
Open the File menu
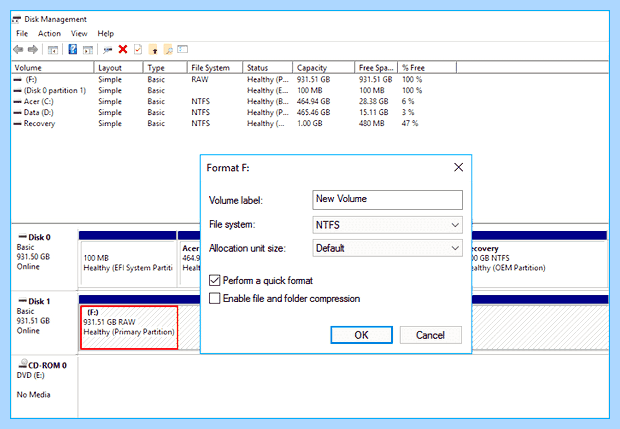[x=22, y=34]
